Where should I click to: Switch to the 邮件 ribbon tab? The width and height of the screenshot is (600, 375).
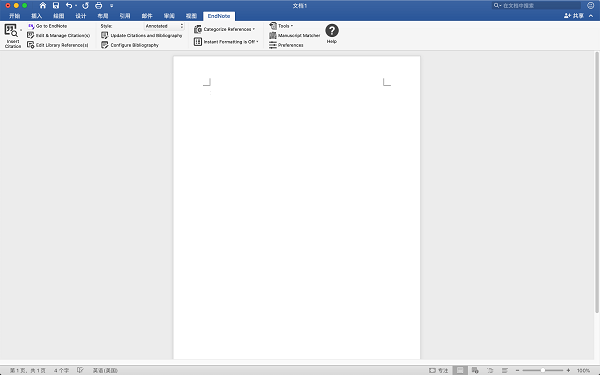tap(147, 16)
